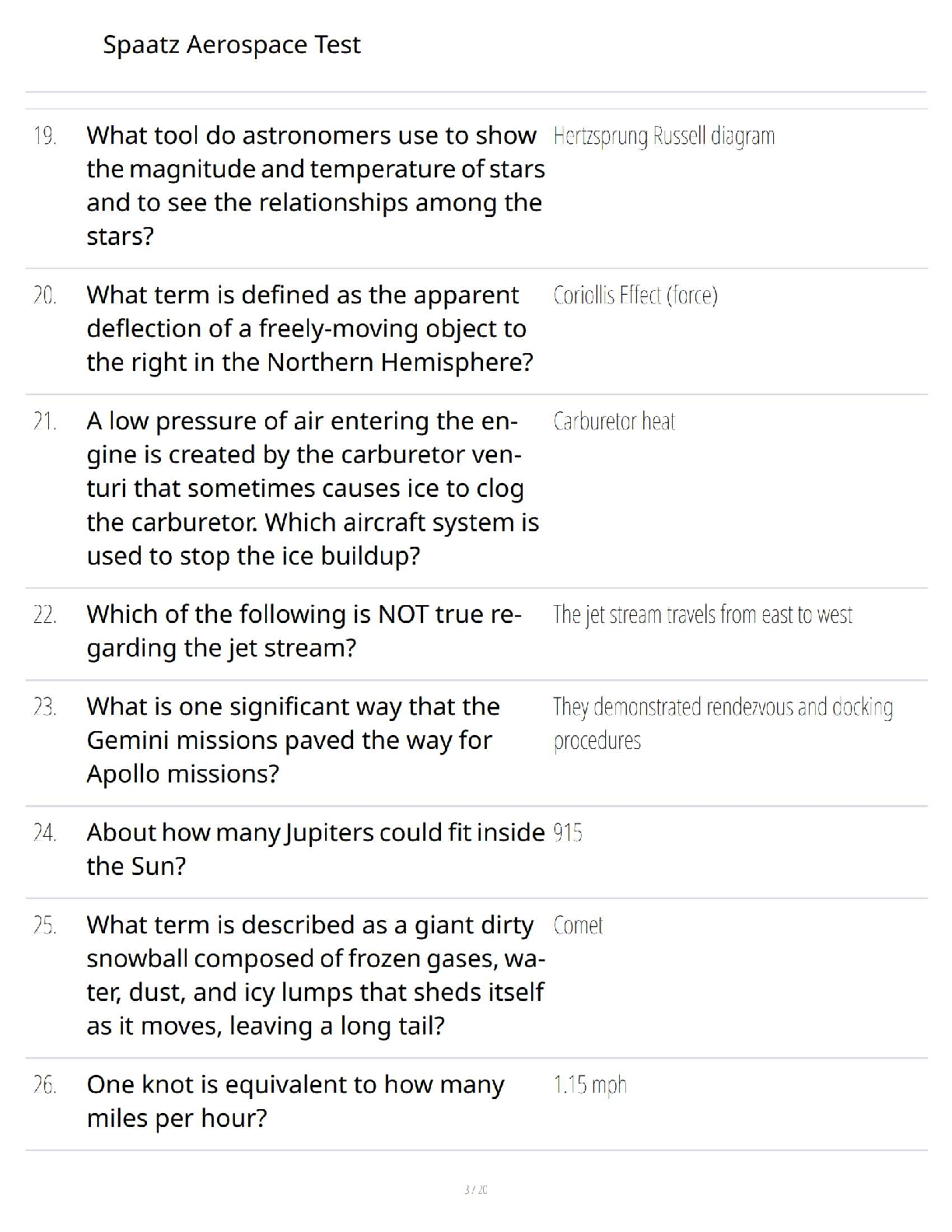This screenshot has width=952, height=1232.
Task: Click the page number at bottom
Action: 475,1189
